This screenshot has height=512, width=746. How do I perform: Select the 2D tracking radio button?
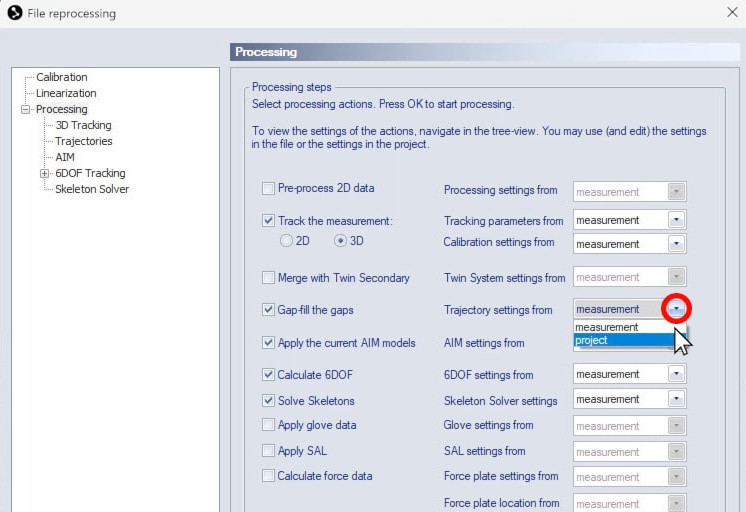click(287, 241)
